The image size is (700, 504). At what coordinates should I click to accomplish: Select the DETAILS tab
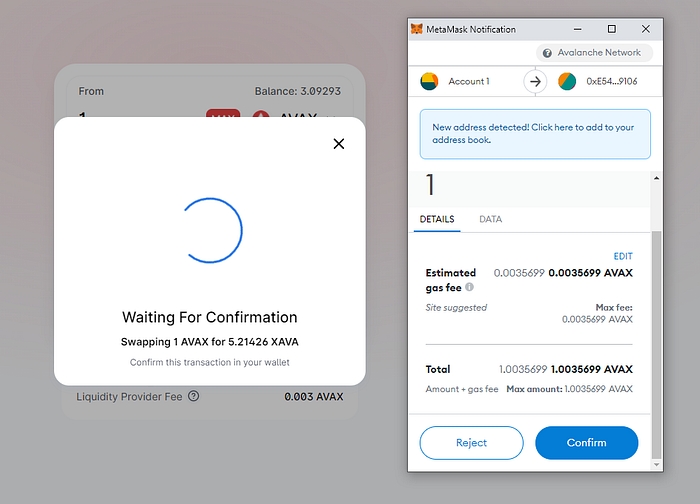437,219
